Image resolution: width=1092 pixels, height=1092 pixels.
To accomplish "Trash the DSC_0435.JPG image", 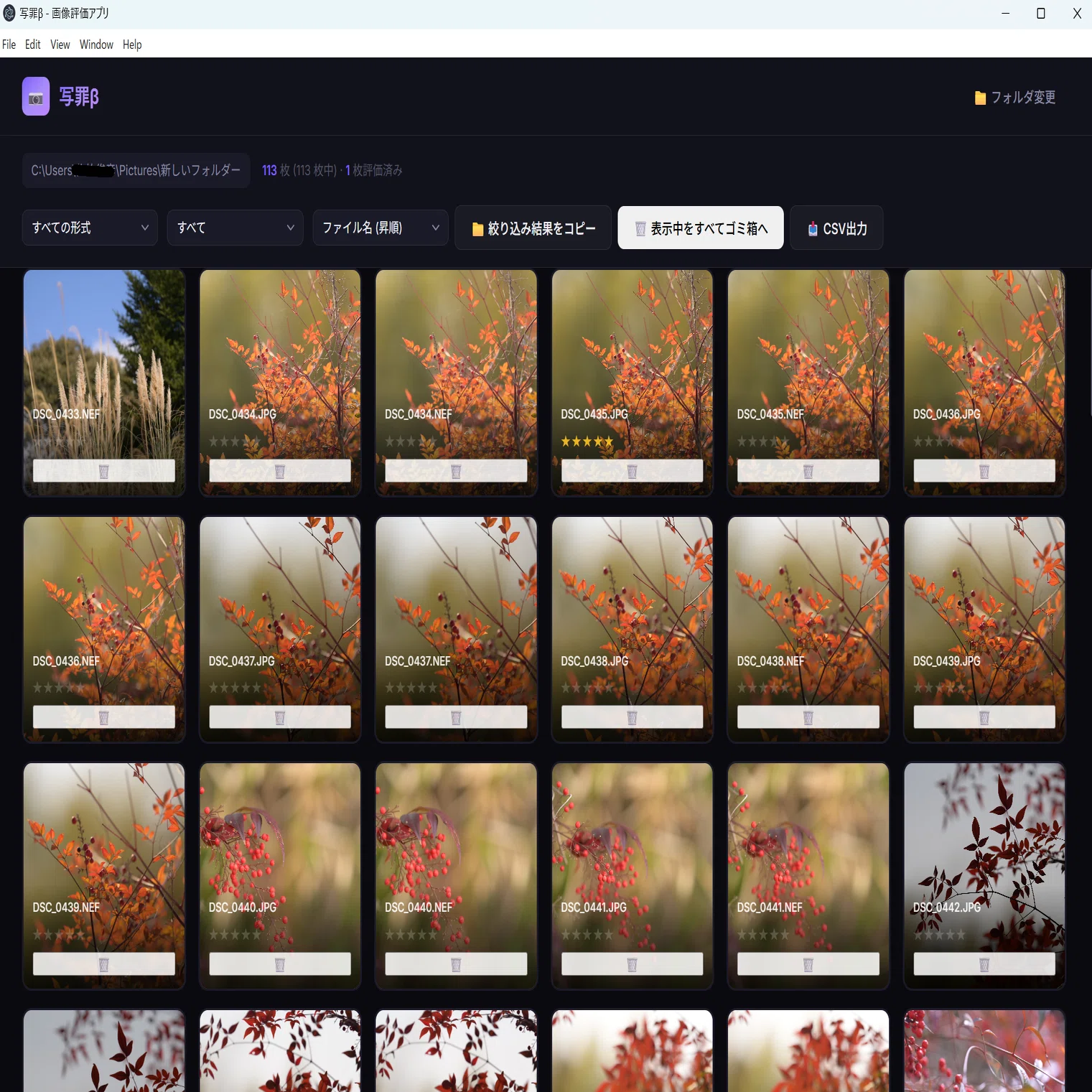I will click(x=632, y=471).
